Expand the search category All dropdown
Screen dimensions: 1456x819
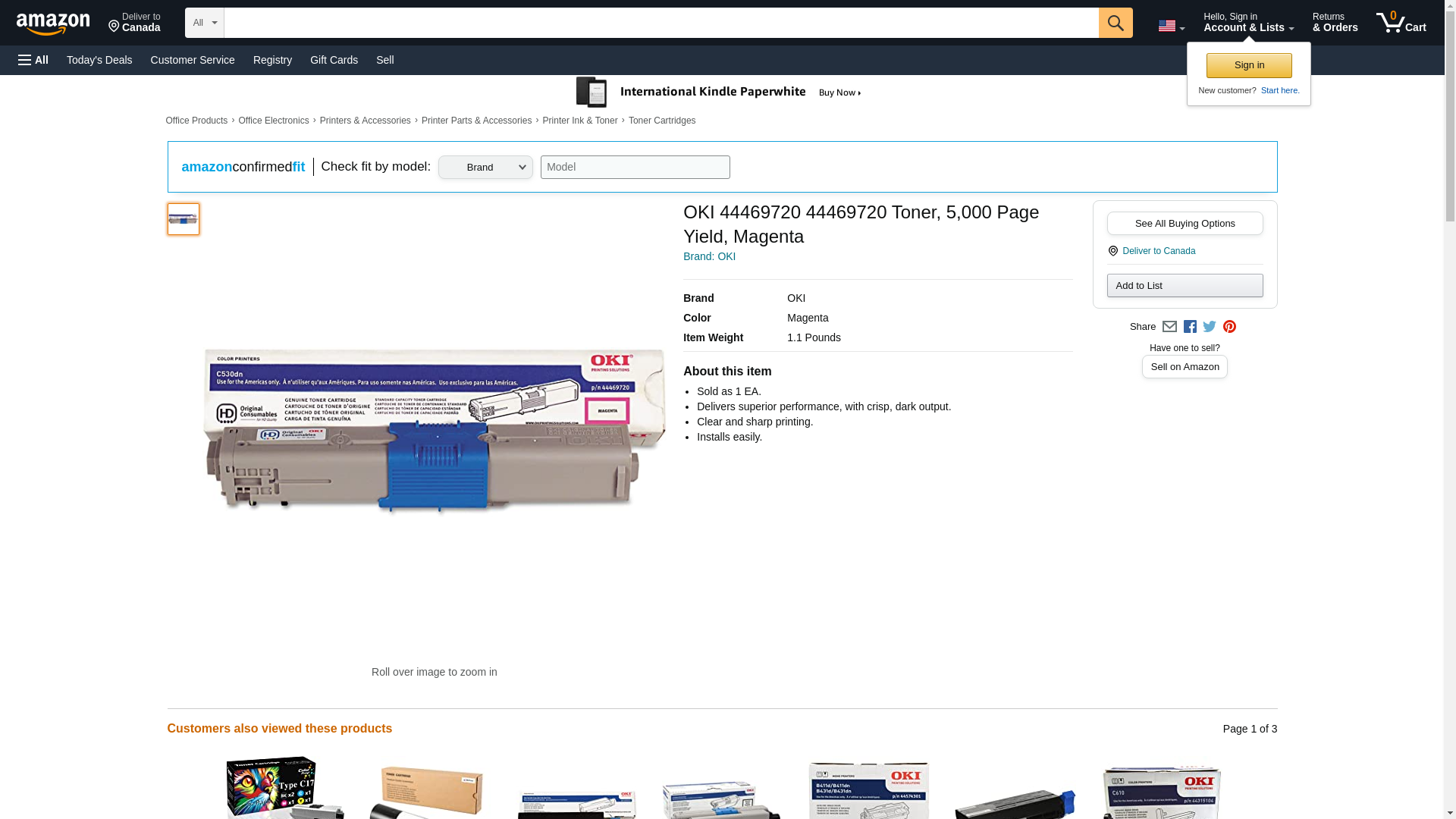(204, 23)
